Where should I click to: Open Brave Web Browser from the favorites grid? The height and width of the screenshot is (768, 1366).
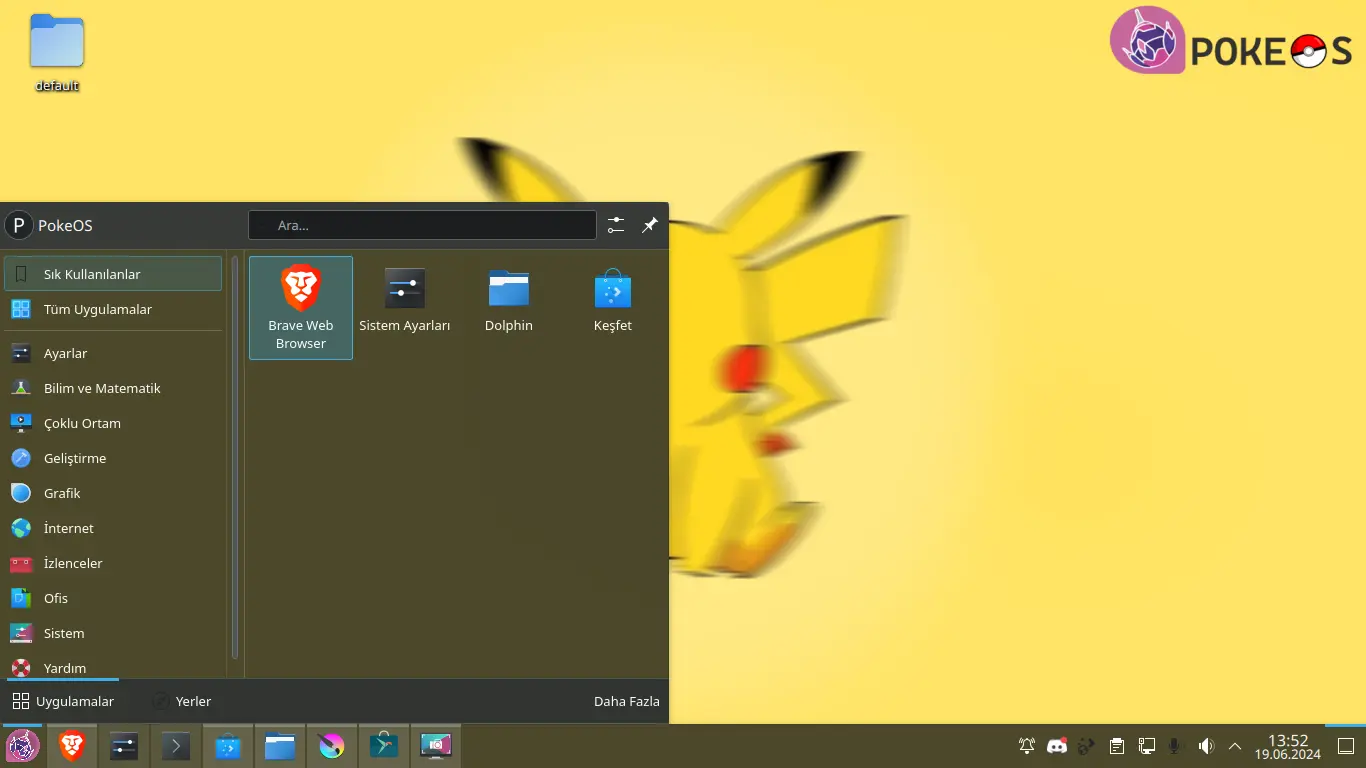pos(301,308)
